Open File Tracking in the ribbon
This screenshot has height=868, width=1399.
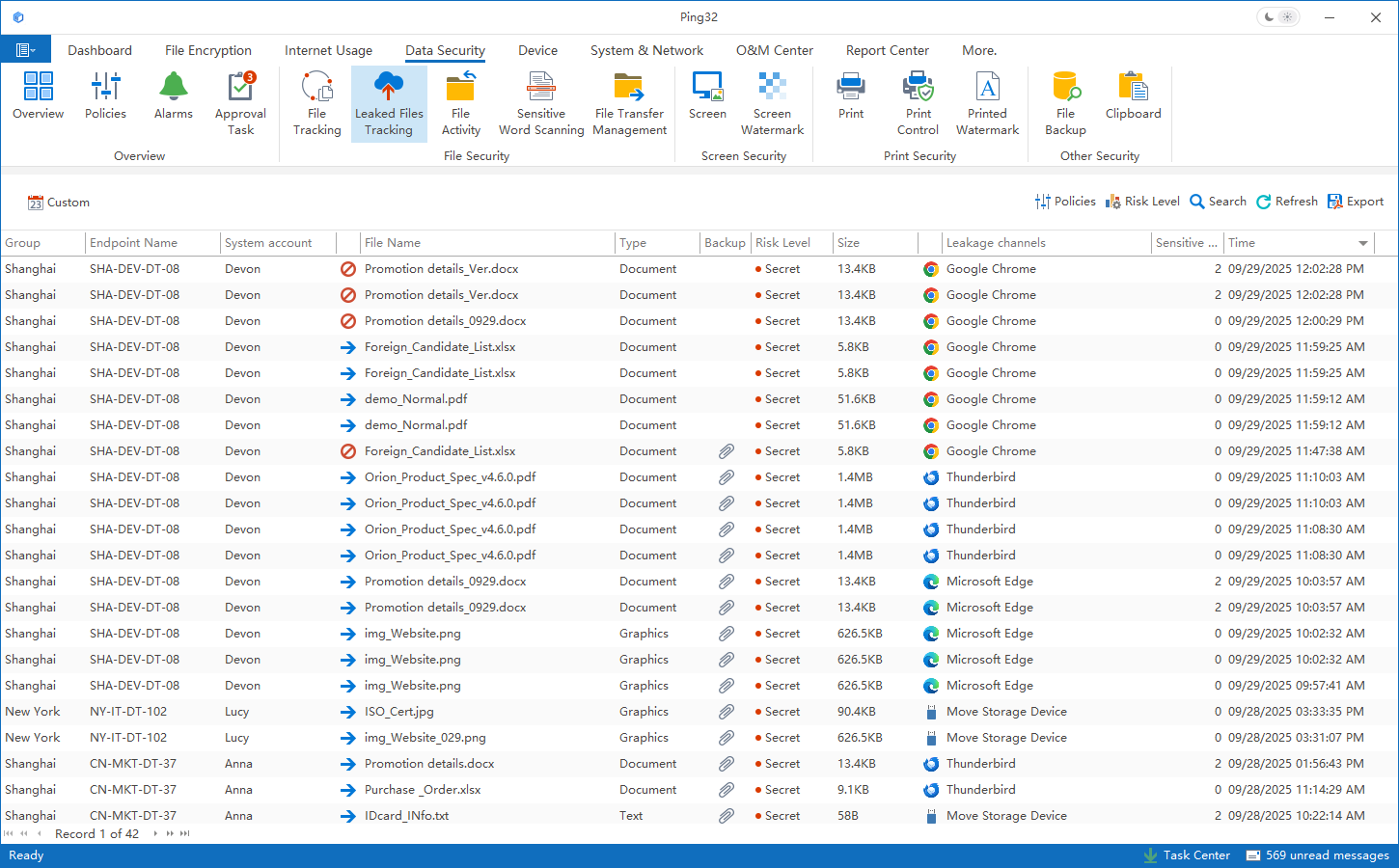click(316, 103)
